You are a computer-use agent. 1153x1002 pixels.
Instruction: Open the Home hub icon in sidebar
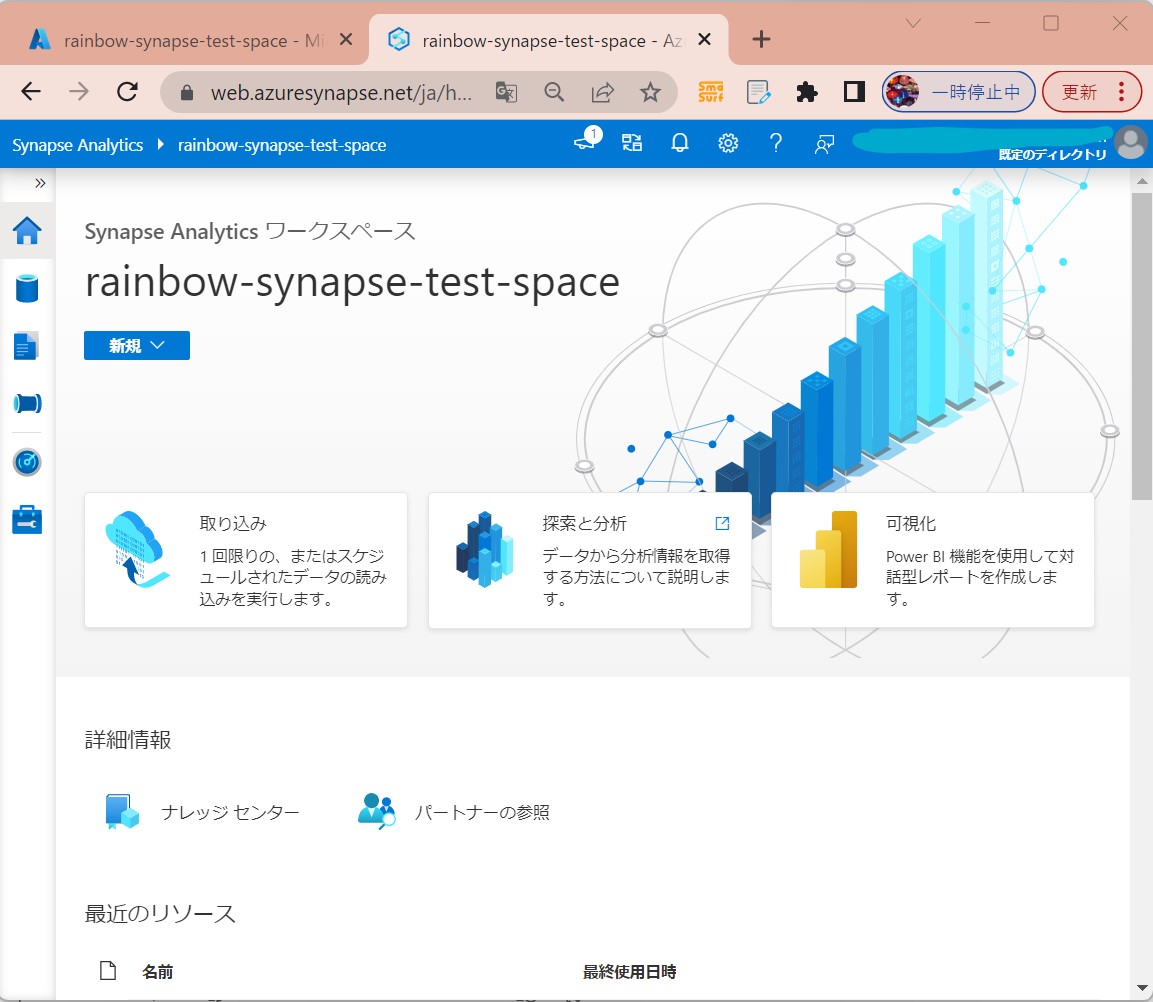(x=27, y=231)
